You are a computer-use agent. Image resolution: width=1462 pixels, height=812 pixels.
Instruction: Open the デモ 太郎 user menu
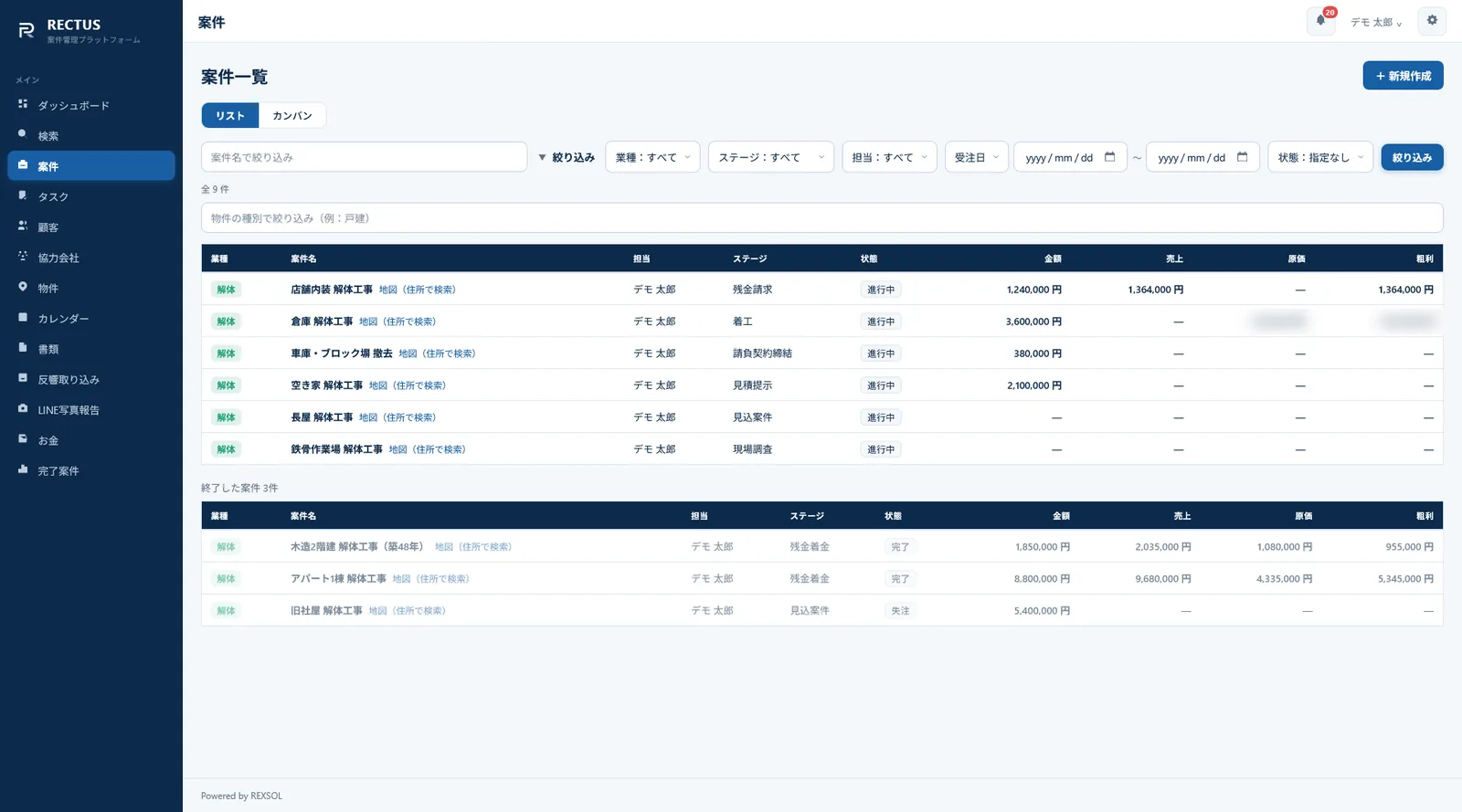(x=1376, y=22)
